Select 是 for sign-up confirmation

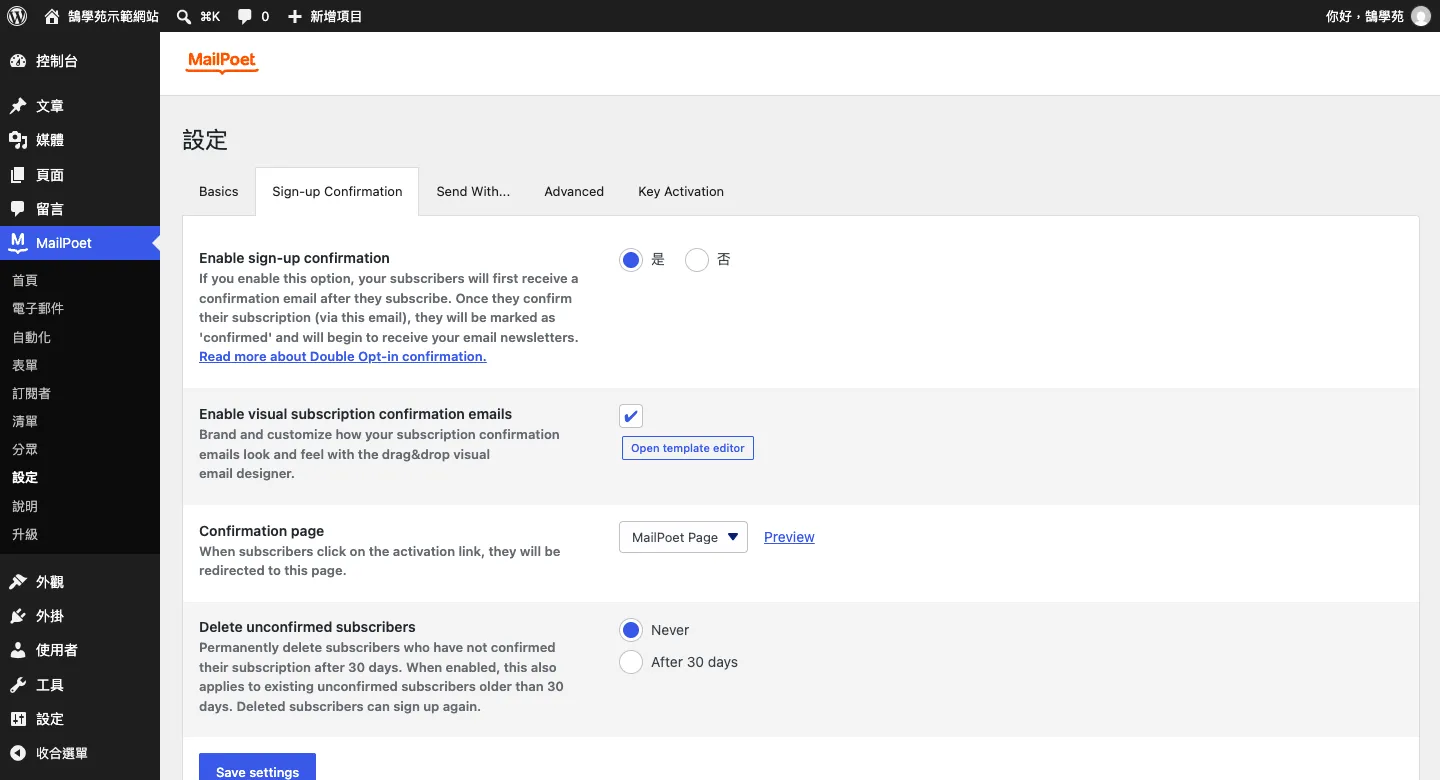pos(630,260)
